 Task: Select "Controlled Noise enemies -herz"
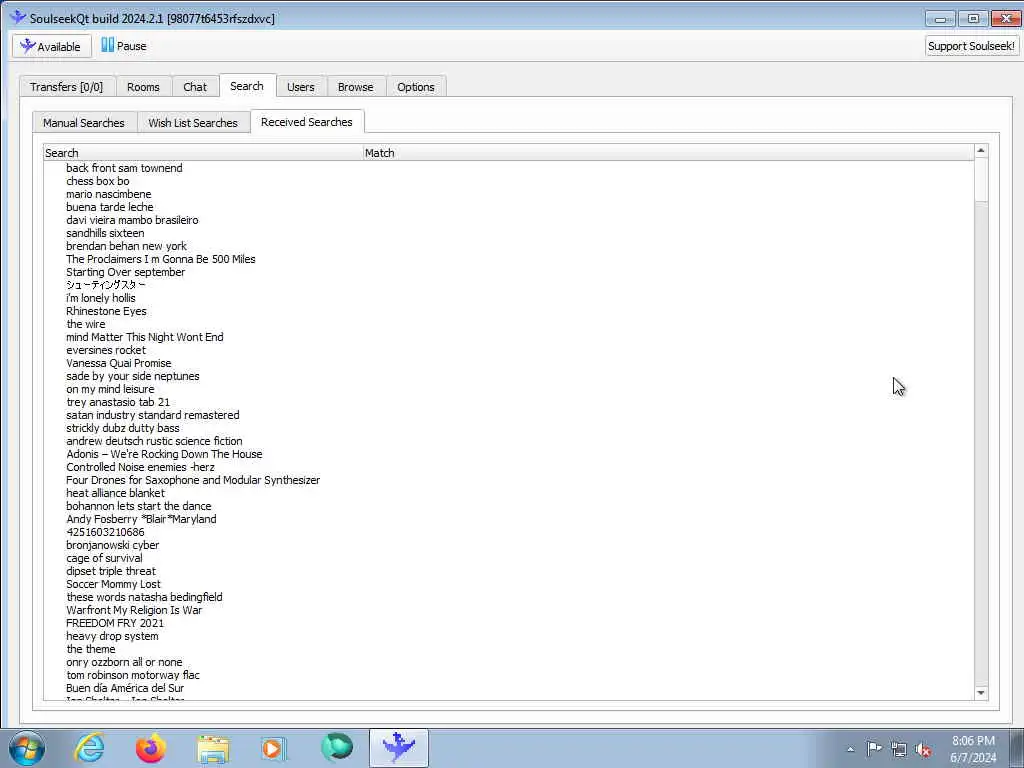pyautogui.click(x=140, y=467)
